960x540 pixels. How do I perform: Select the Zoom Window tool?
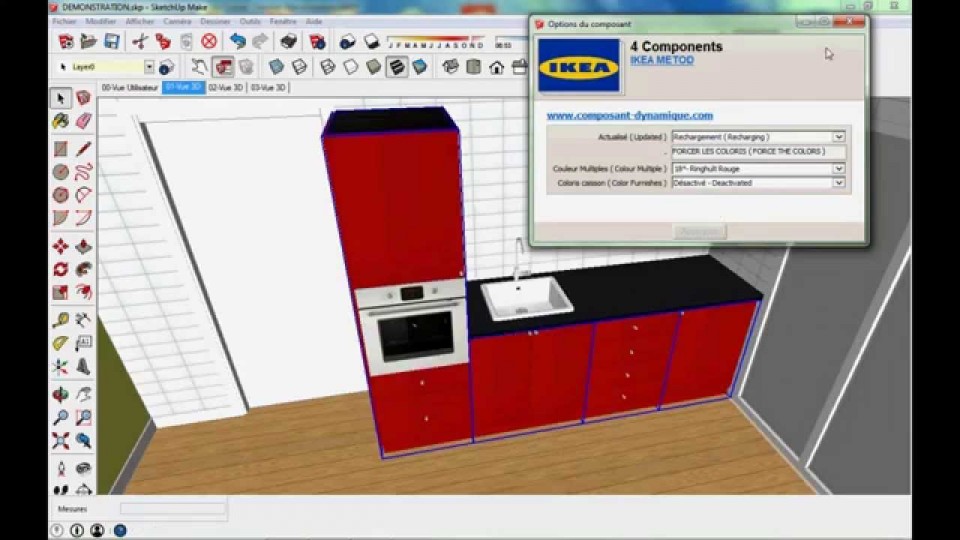(84, 418)
